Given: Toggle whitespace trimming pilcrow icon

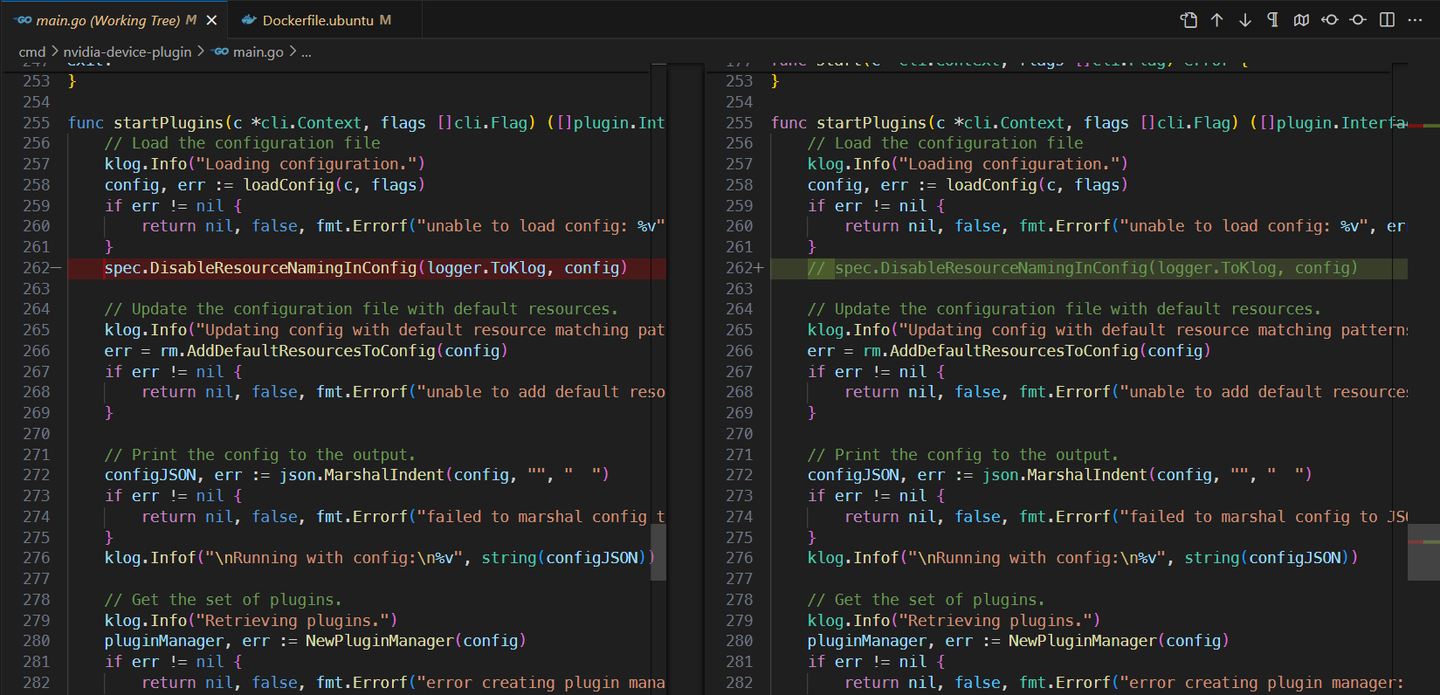Looking at the screenshot, I should [x=1273, y=20].
